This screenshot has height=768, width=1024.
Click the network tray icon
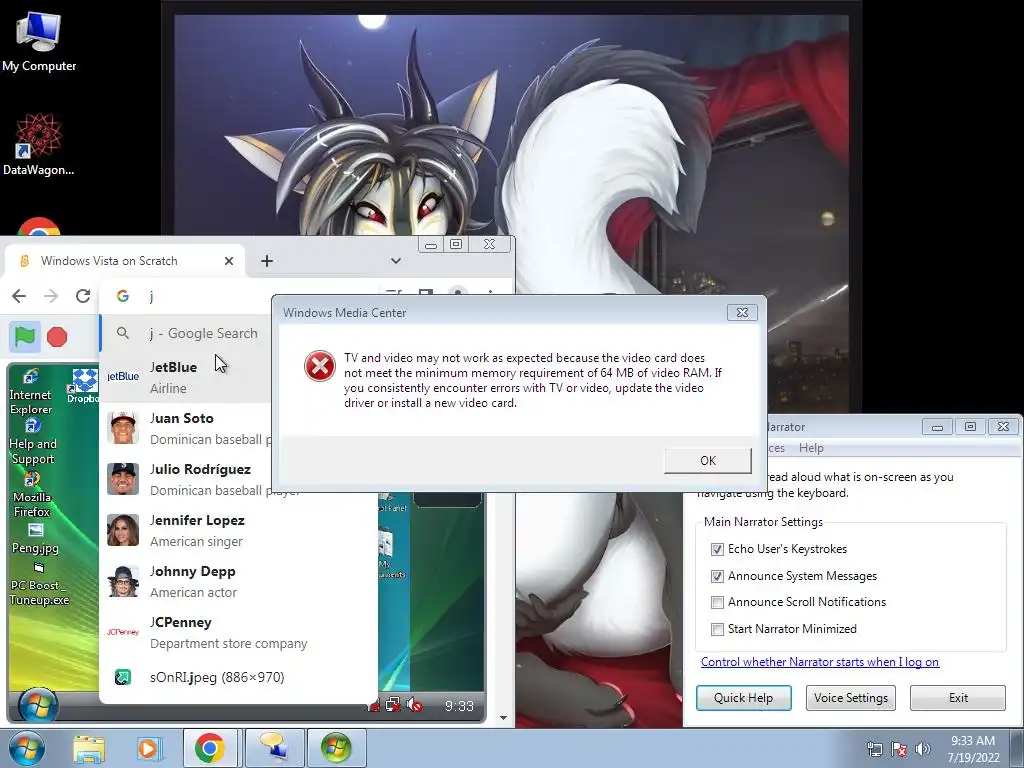(874, 749)
